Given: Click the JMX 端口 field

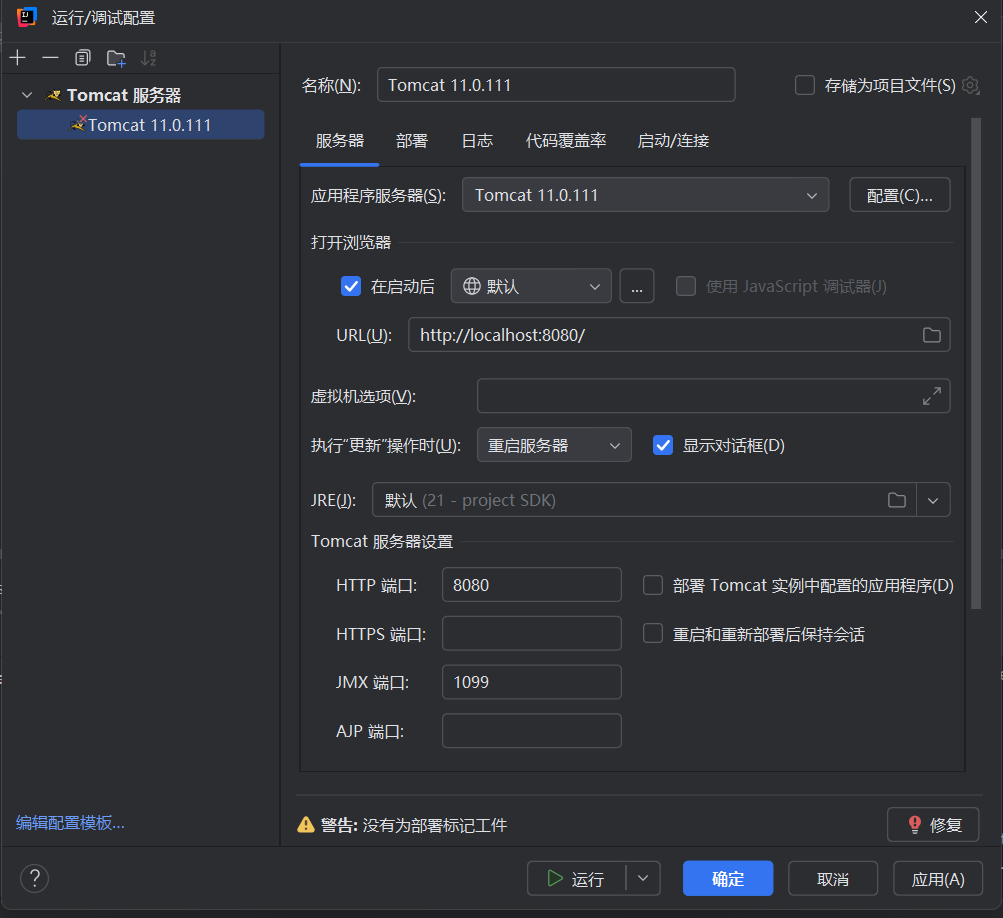Looking at the screenshot, I should pos(532,682).
